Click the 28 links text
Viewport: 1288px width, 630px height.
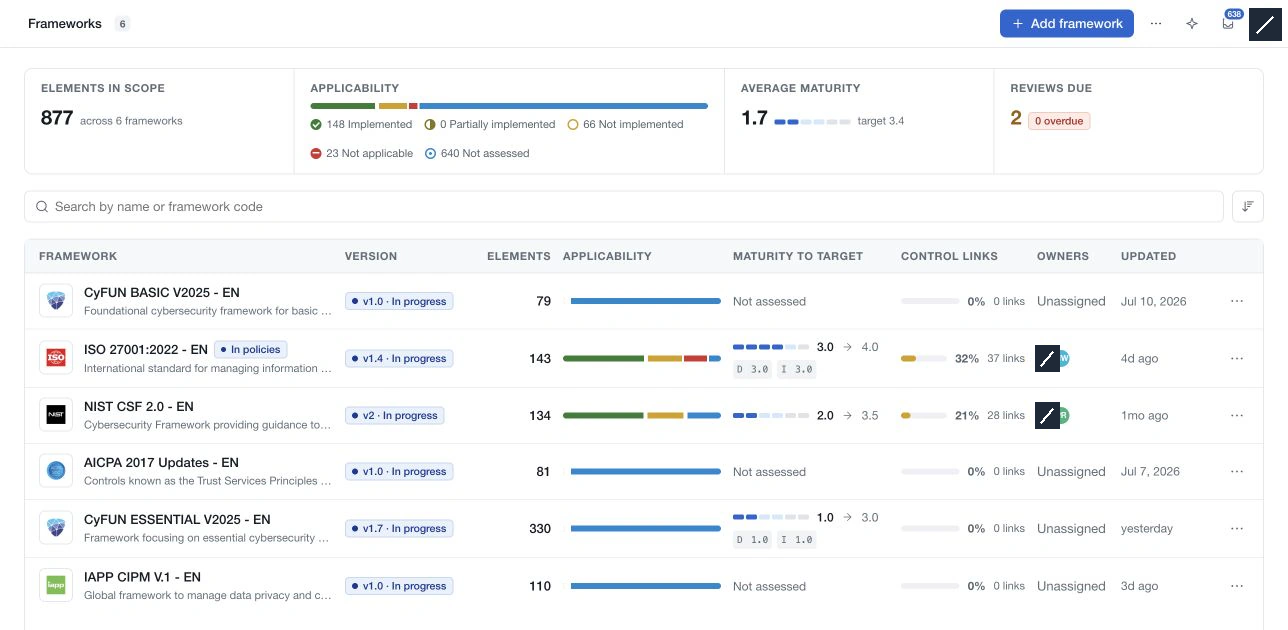pos(1006,415)
